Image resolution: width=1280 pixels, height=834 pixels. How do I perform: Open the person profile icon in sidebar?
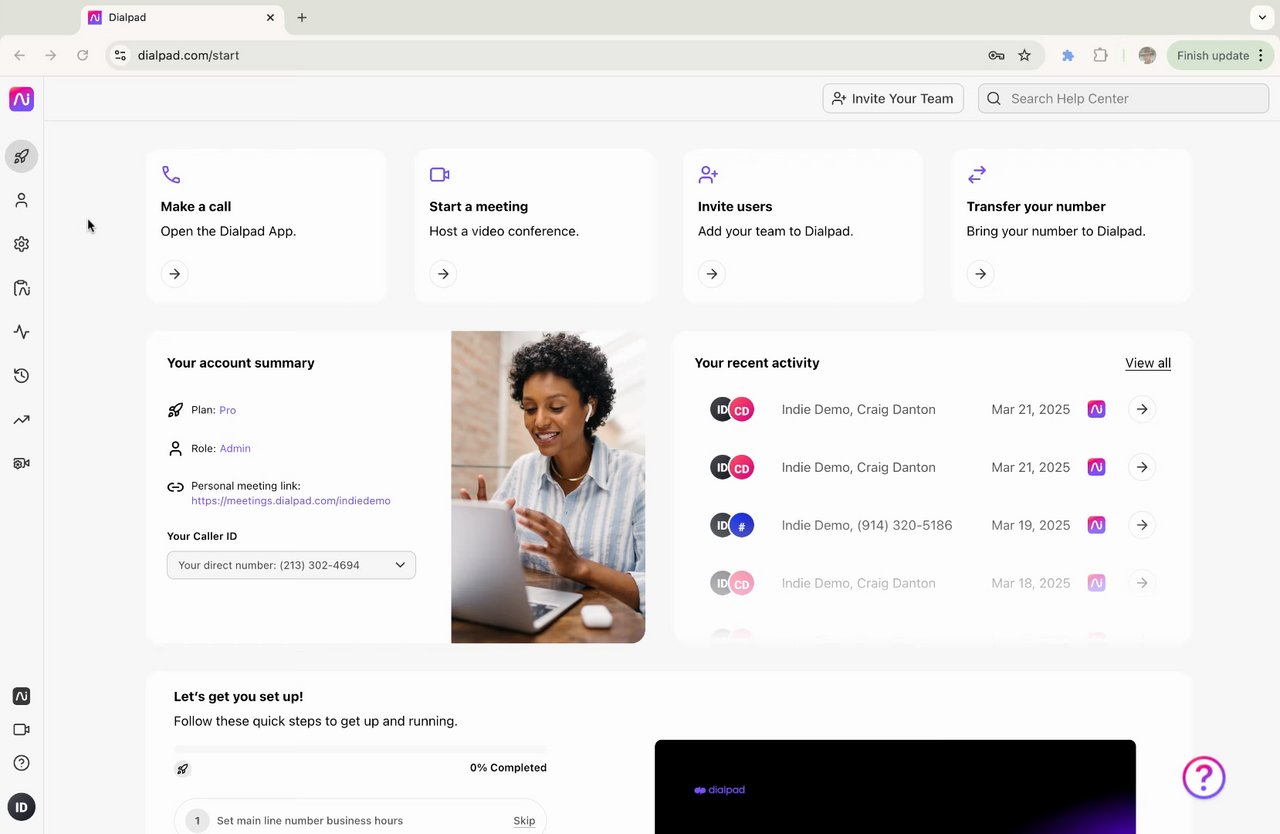21,200
